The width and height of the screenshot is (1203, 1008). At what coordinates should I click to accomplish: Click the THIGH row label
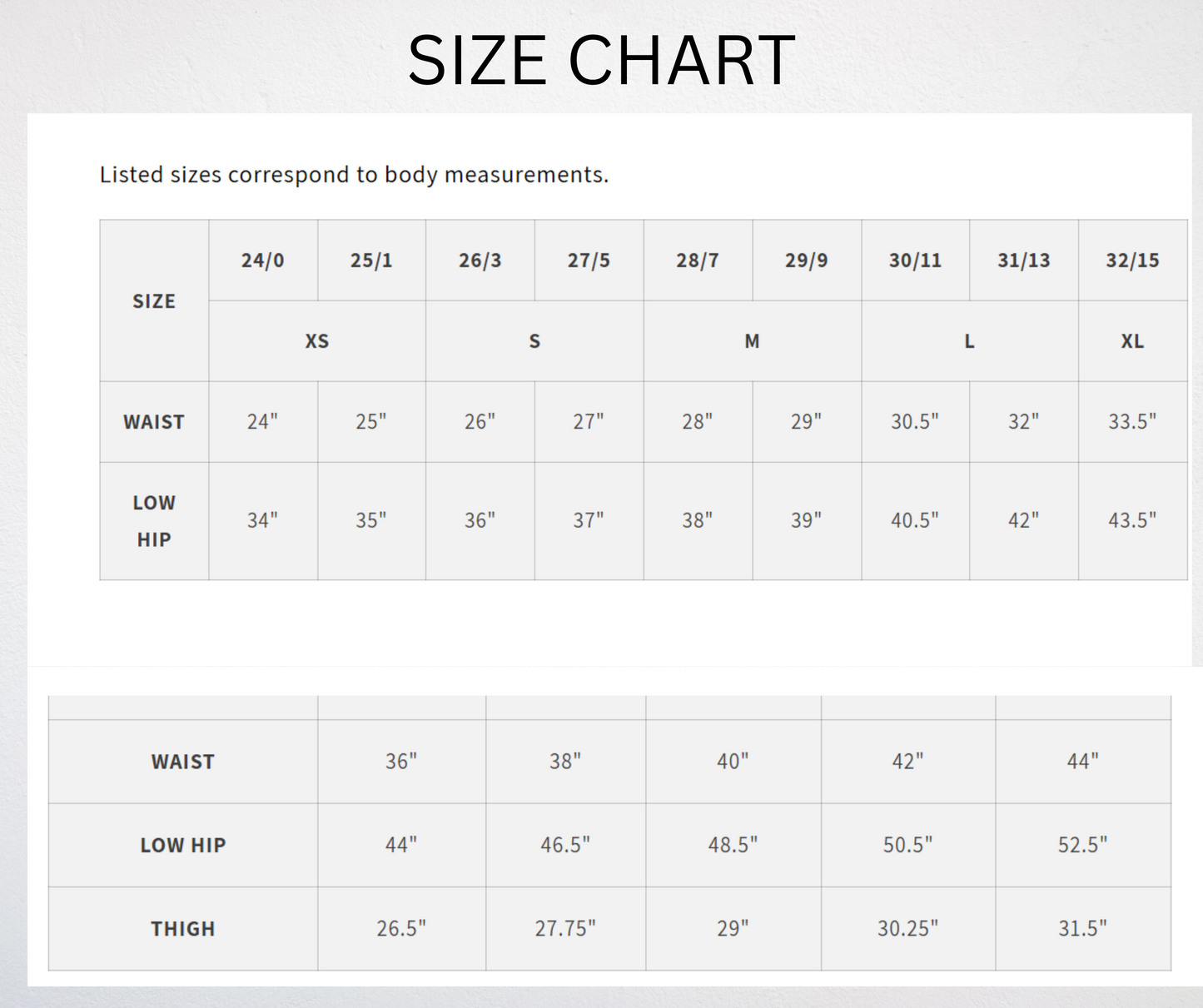(x=183, y=929)
